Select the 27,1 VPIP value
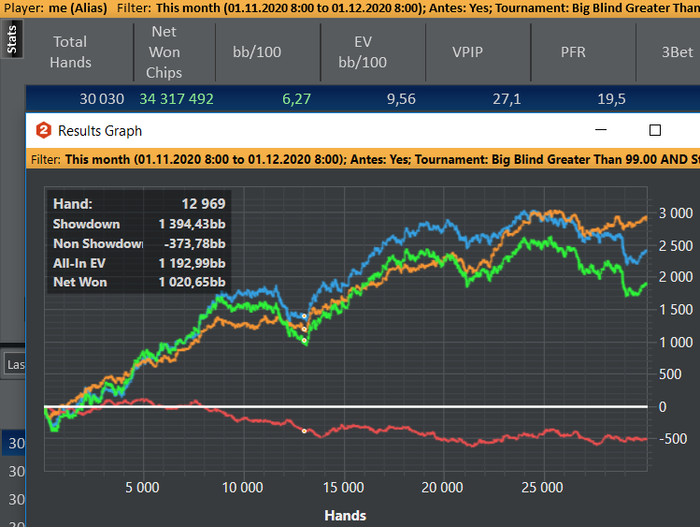The height and width of the screenshot is (527, 700). point(507,99)
